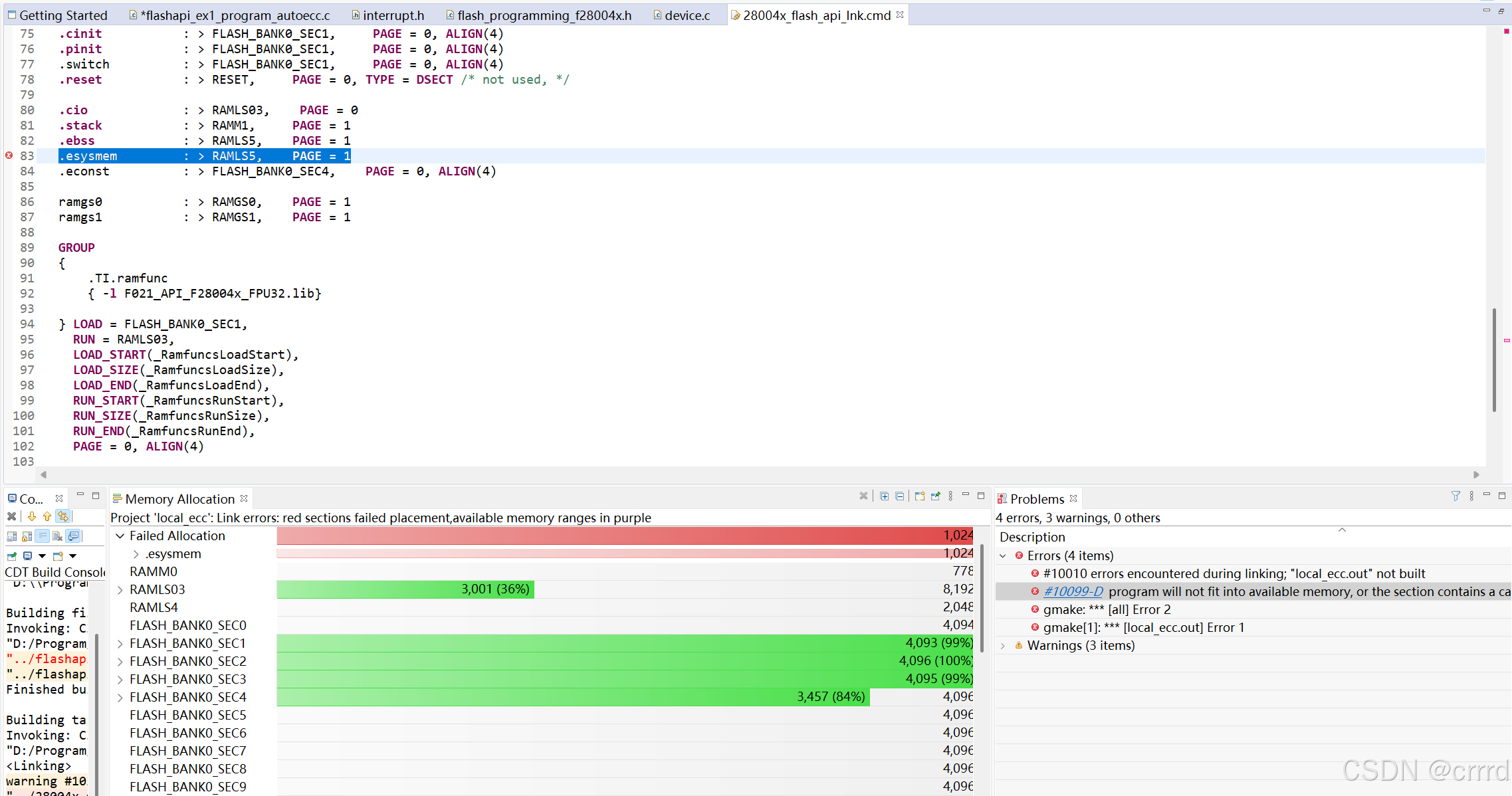Collapse the Failed Allocation tree node
This screenshot has width=1512, height=796.
pyautogui.click(x=120, y=536)
